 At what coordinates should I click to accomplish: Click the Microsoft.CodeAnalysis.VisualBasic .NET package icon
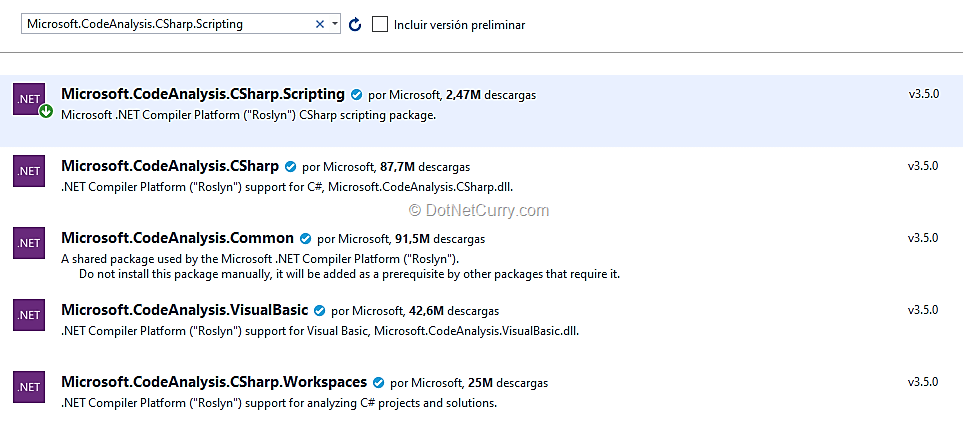point(29,314)
